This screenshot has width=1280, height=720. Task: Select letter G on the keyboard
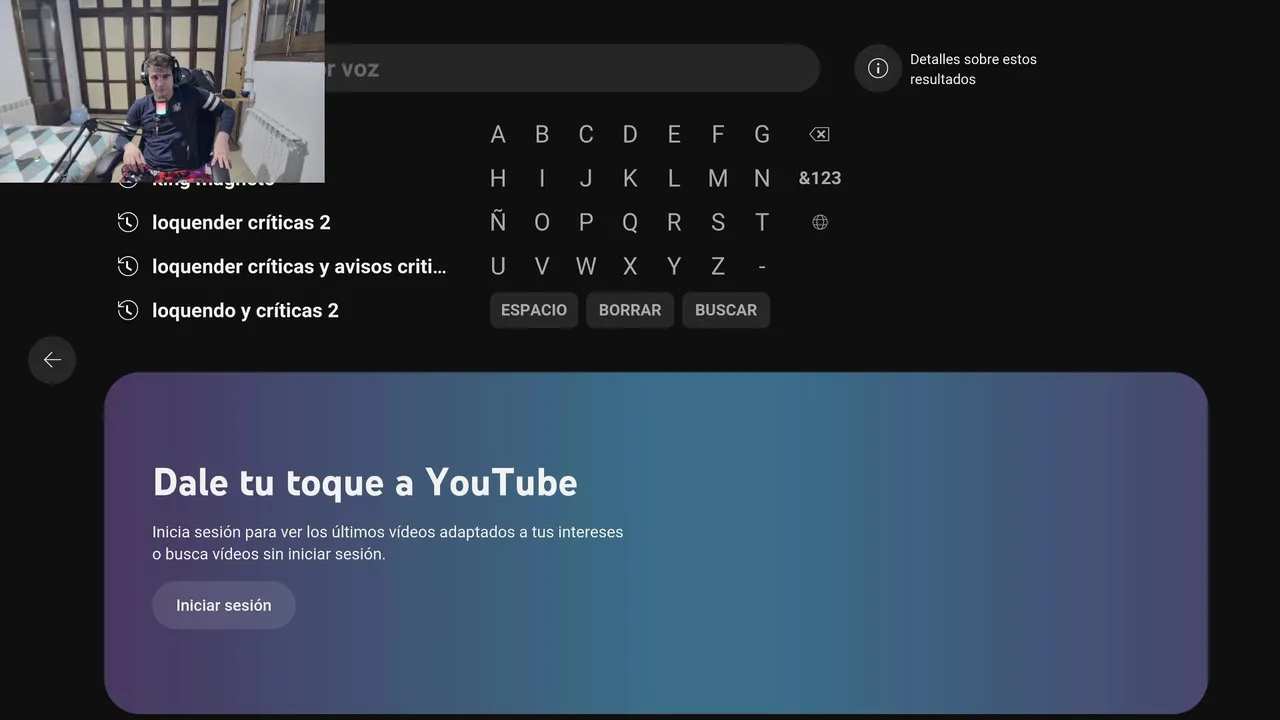[x=762, y=134]
